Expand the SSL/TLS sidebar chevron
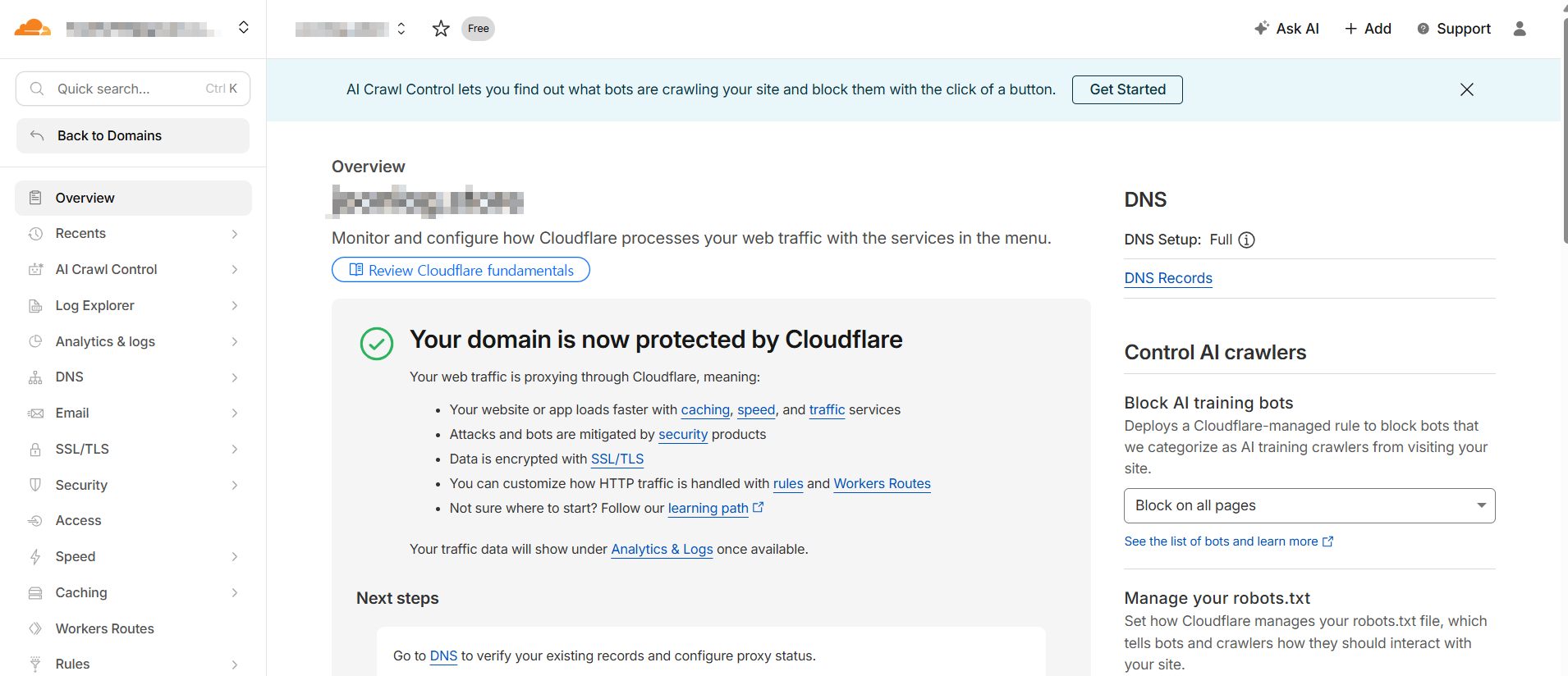This screenshot has width=1568, height=676. 235,449
